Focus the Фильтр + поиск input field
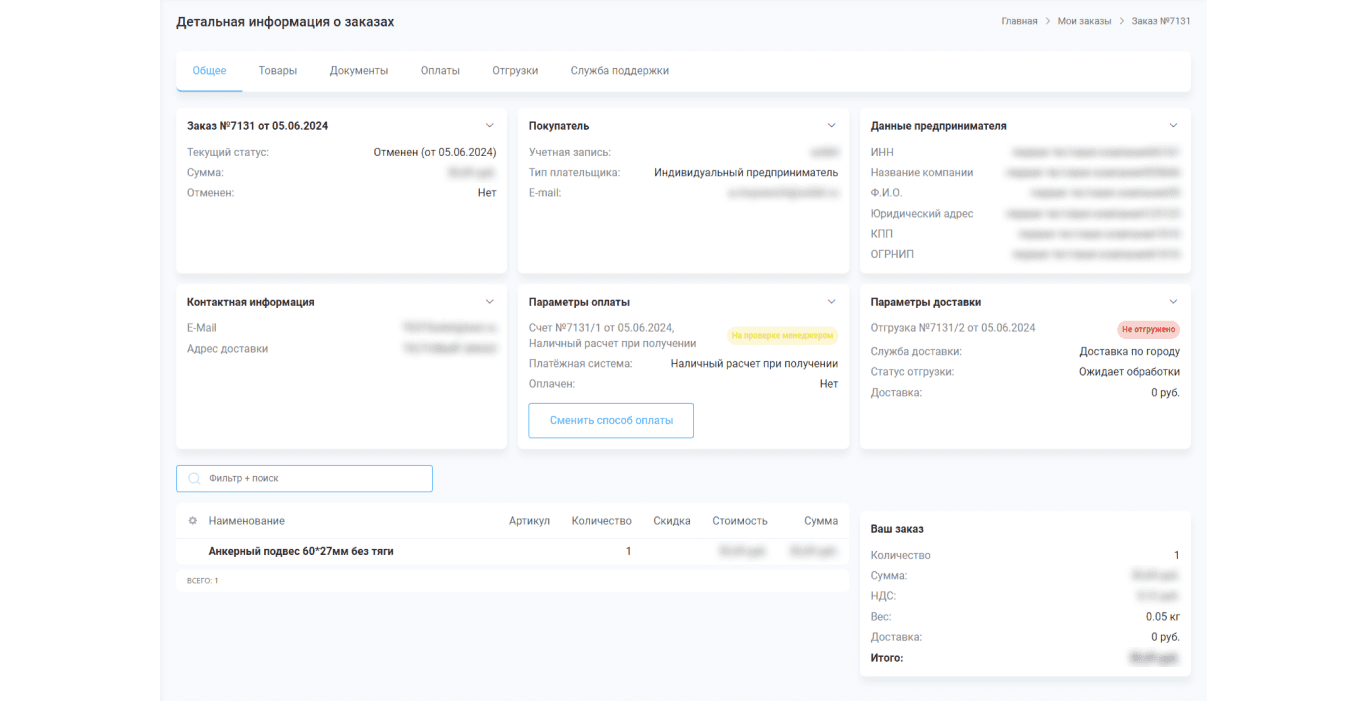Viewport: 1368px width, 701px height. pos(305,479)
